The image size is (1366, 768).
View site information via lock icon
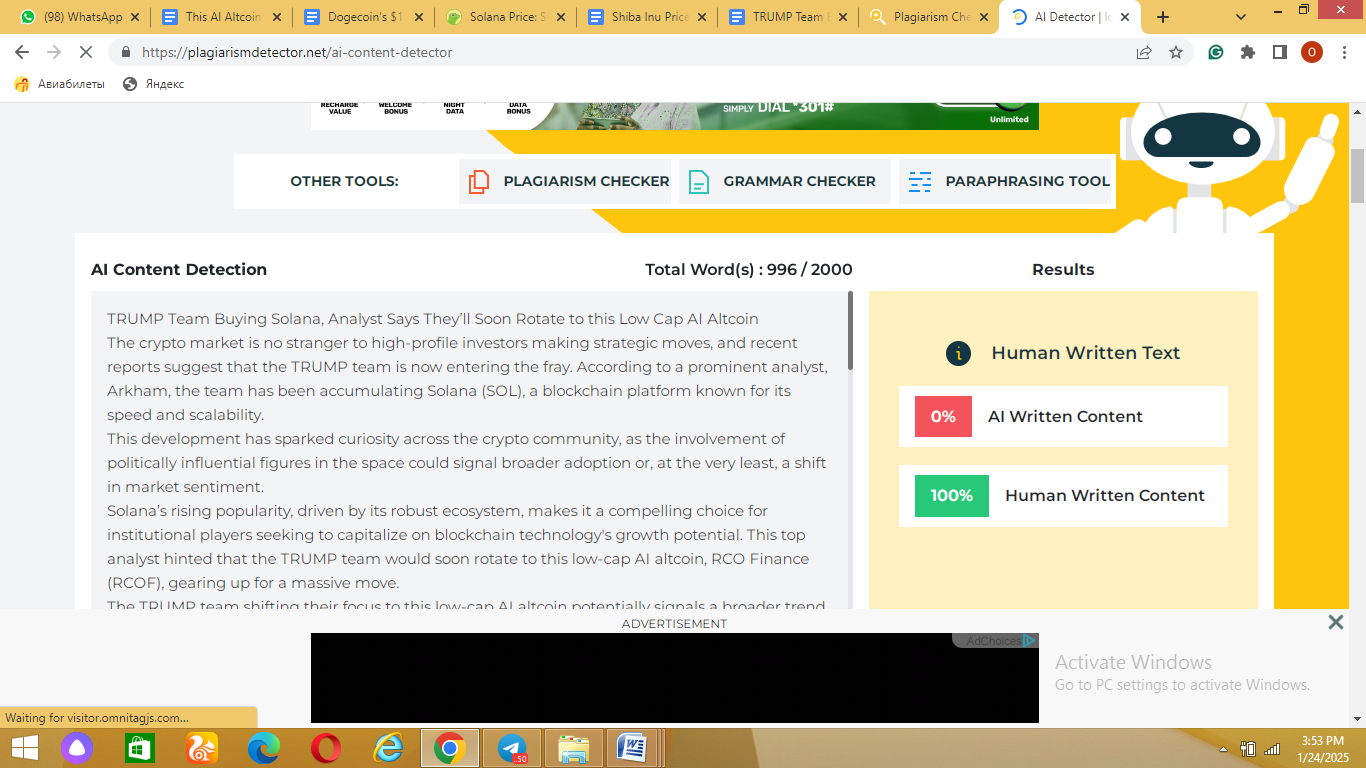coord(126,52)
